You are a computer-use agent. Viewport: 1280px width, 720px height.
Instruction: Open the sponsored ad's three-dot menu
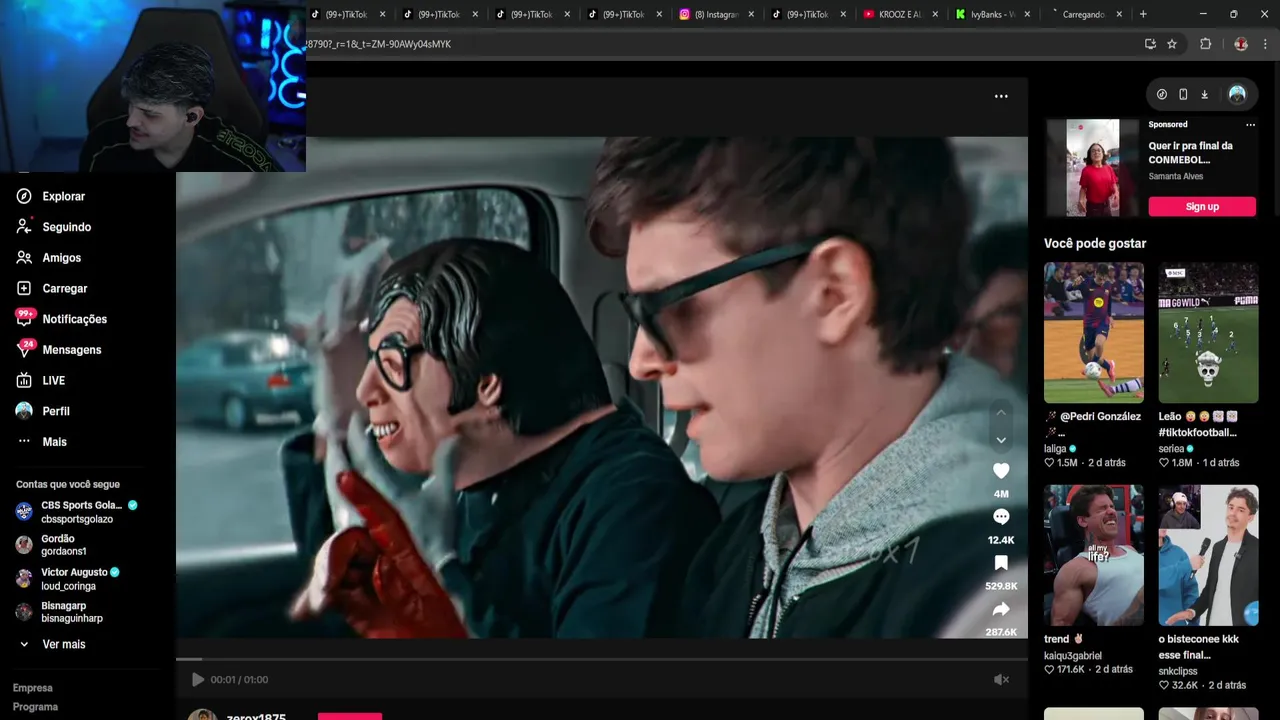point(1250,125)
